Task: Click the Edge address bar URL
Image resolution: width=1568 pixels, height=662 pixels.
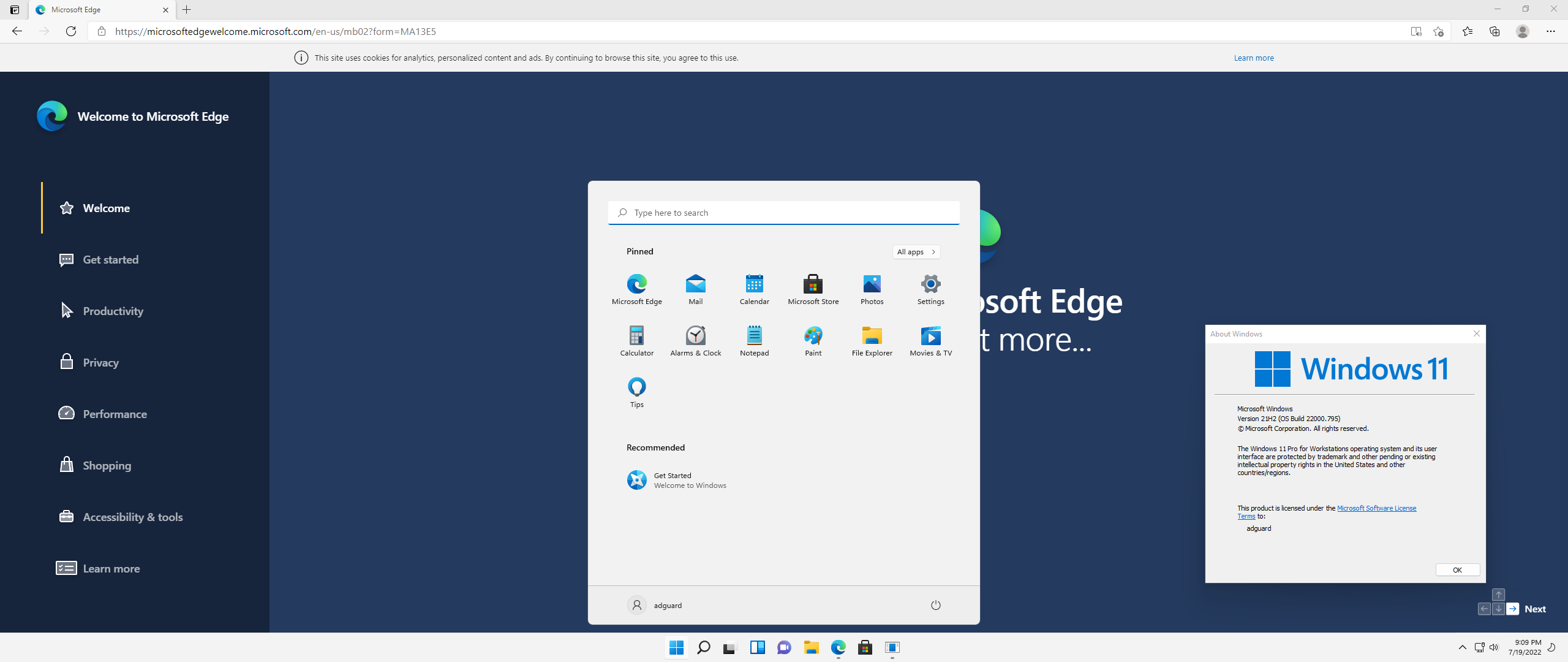Action: pyautogui.click(x=276, y=31)
